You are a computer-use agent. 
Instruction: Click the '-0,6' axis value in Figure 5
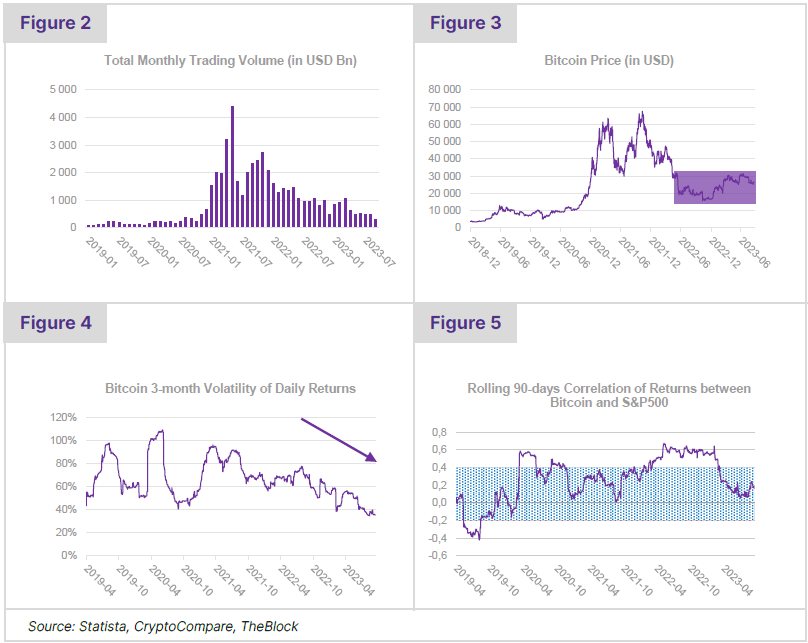(x=438, y=555)
